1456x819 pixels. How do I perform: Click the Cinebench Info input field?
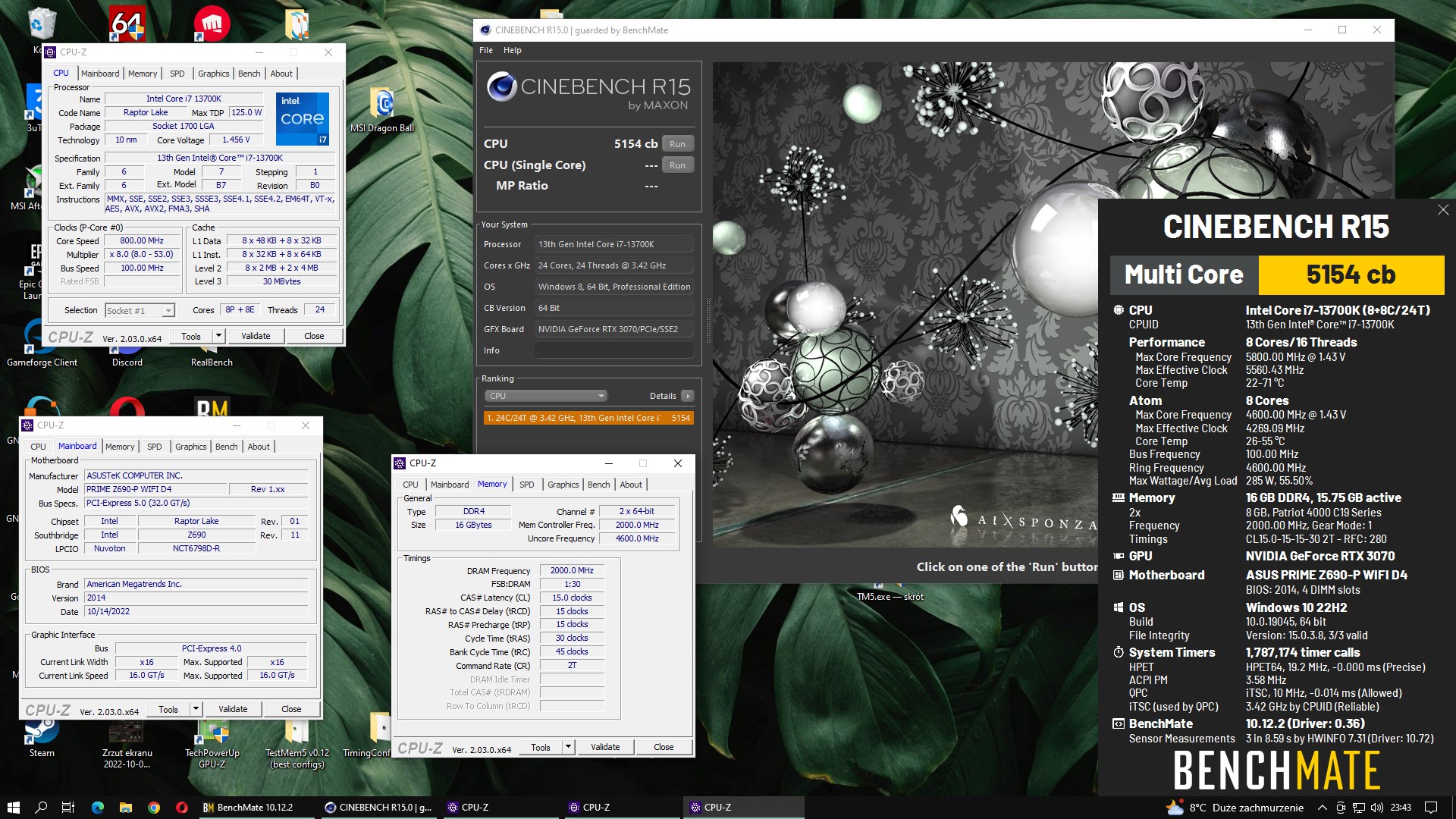point(614,350)
